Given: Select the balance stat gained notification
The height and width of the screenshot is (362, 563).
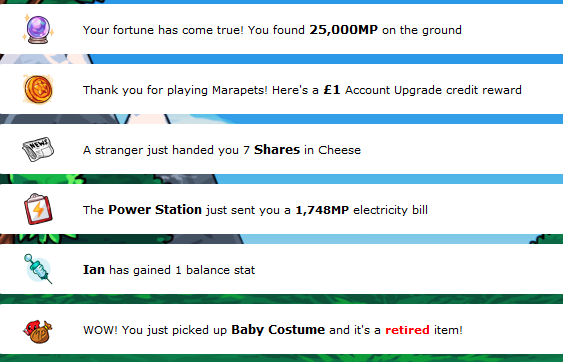Looking at the screenshot, I should (282, 269).
